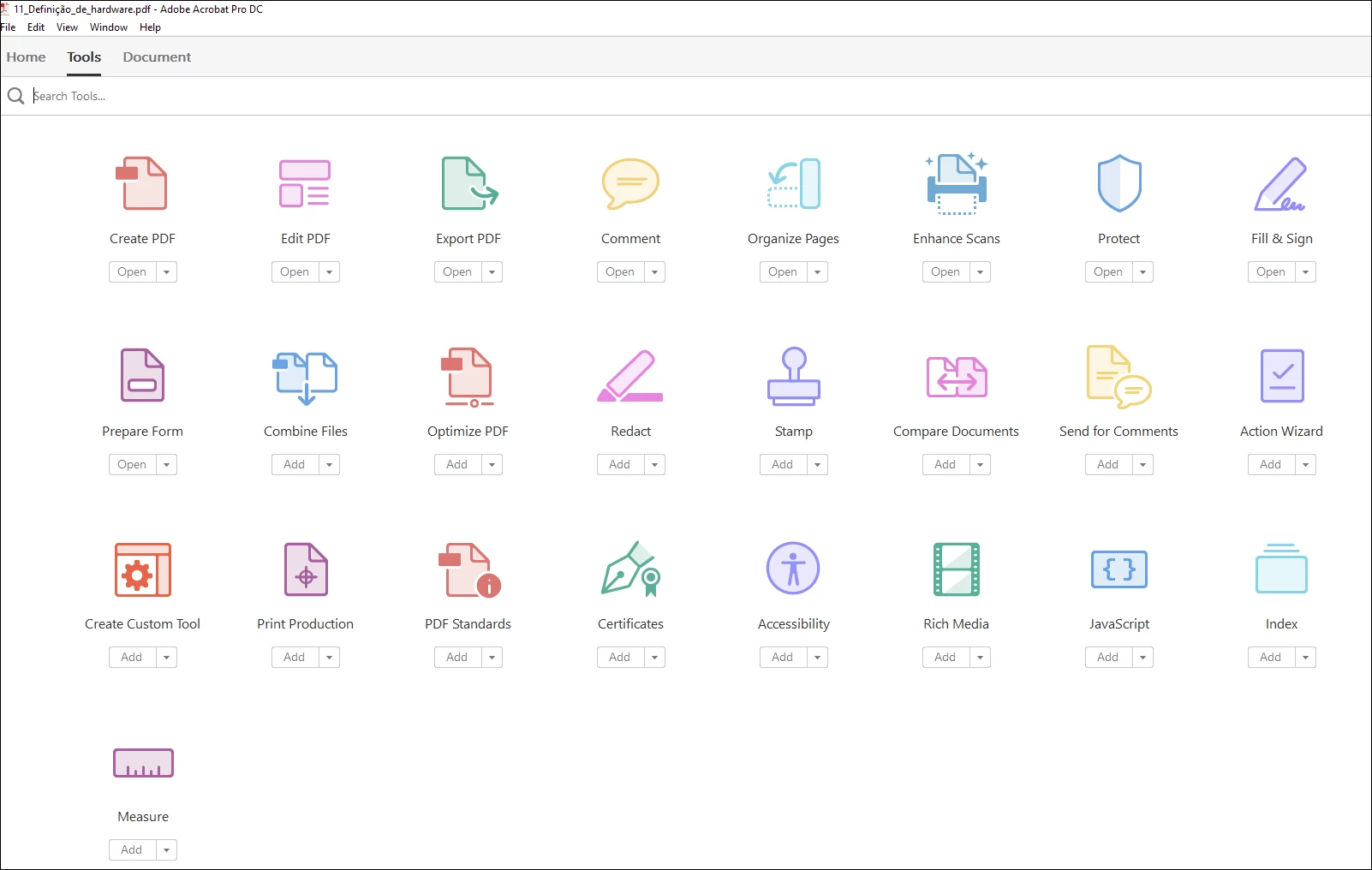The image size is (1372, 870).
Task: Select the Print Production icon
Action: click(x=306, y=569)
